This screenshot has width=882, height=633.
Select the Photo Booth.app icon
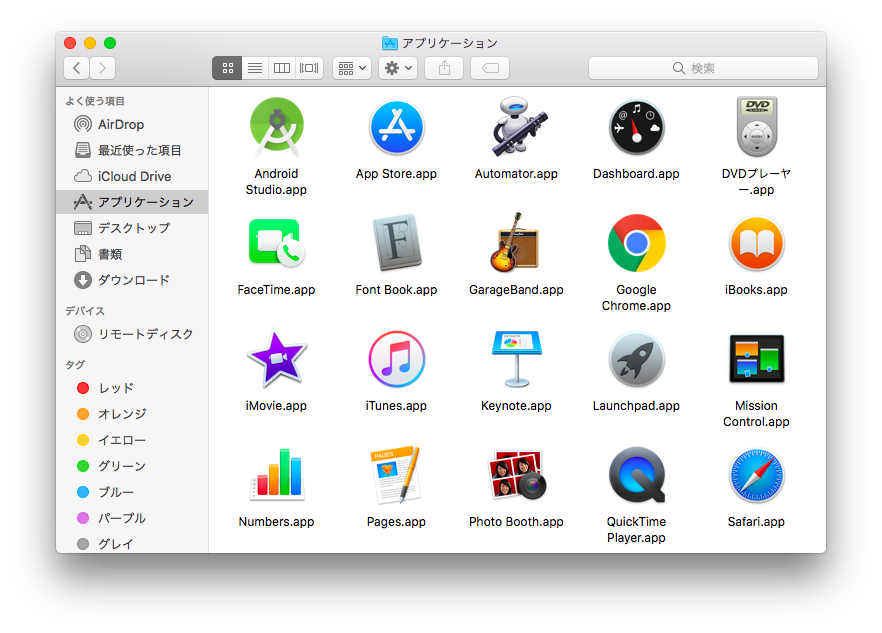coord(517,474)
